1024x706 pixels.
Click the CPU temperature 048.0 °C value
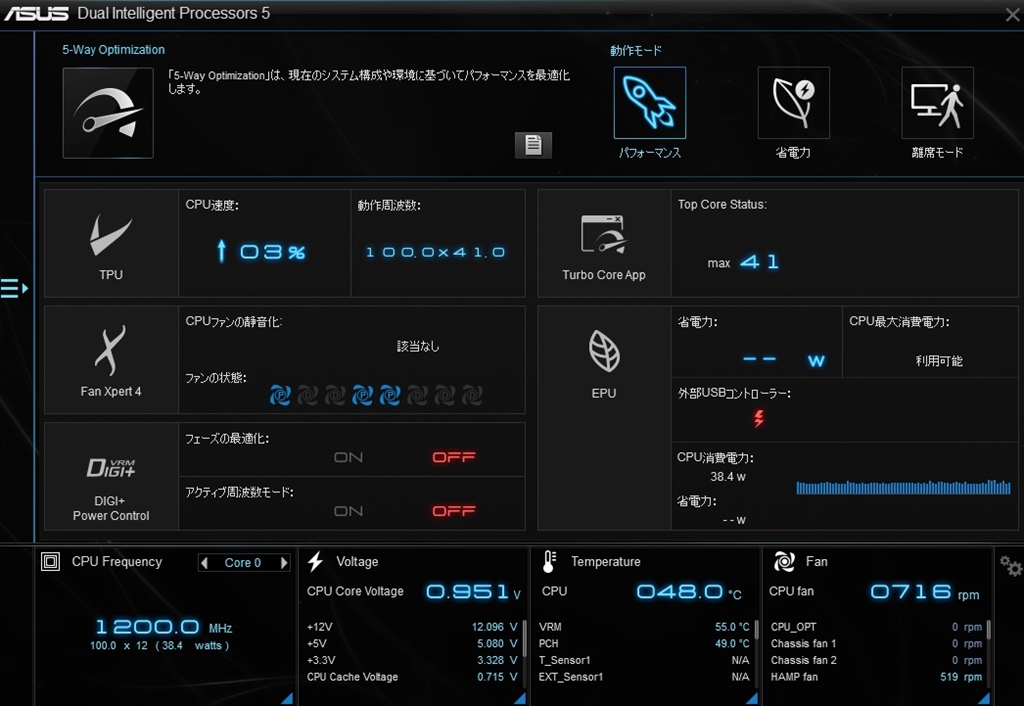coord(689,592)
